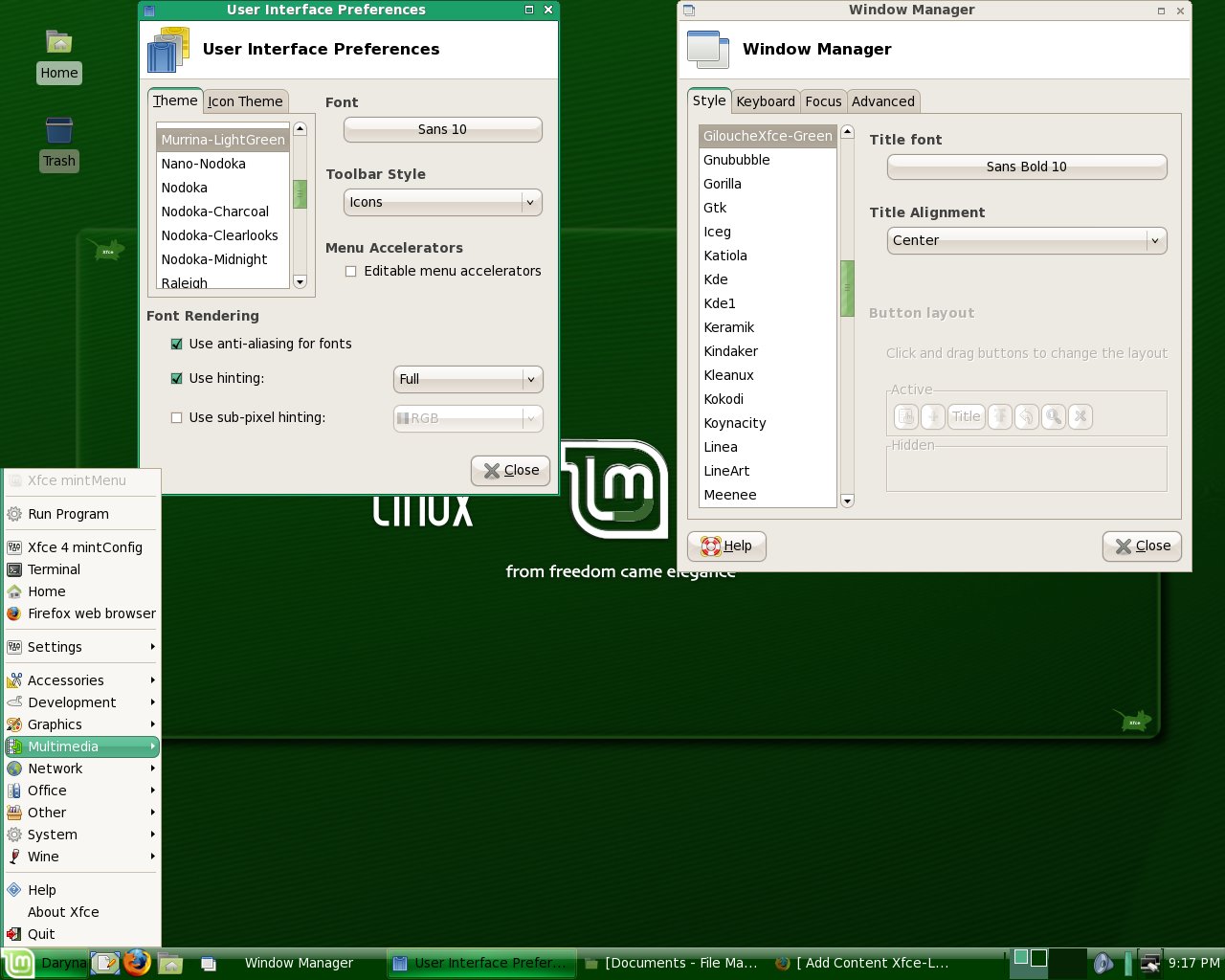Uncheck the Use hinting checkbox
This screenshot has height=980, width=1225.
tap(176, 379)
